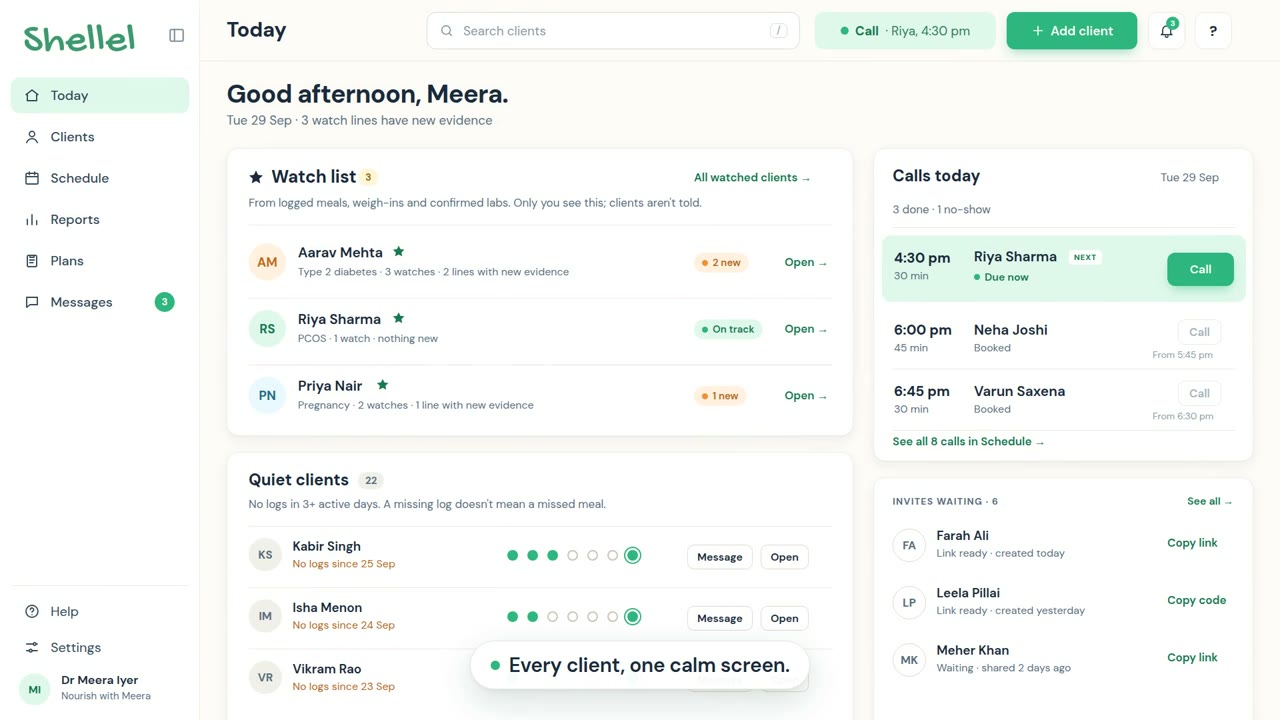The height and width of the screenshot is (720, 1280).
Task: Focus the Search clients field
Action: [x=613, y=31]
